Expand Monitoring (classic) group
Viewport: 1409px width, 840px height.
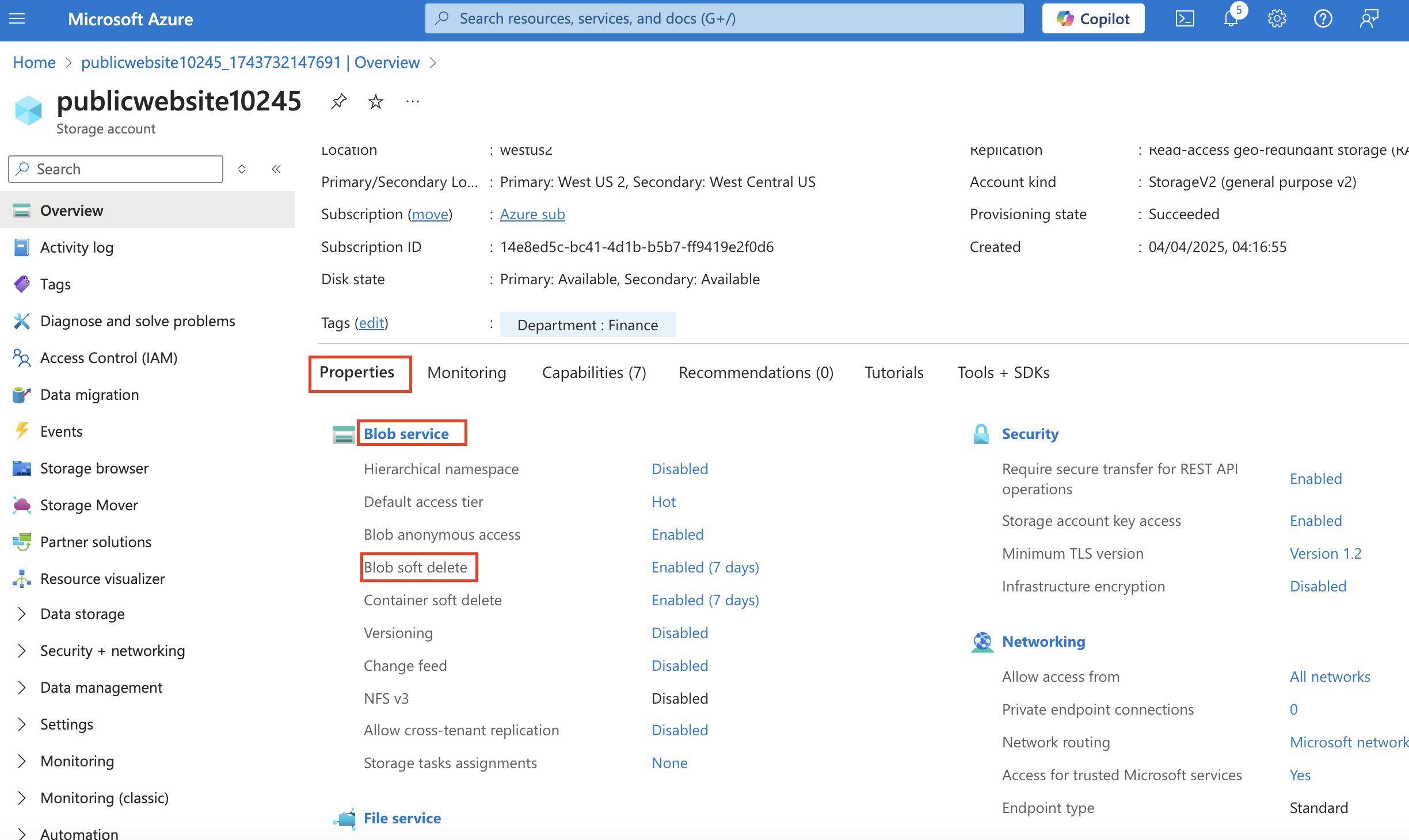[22, 798]
